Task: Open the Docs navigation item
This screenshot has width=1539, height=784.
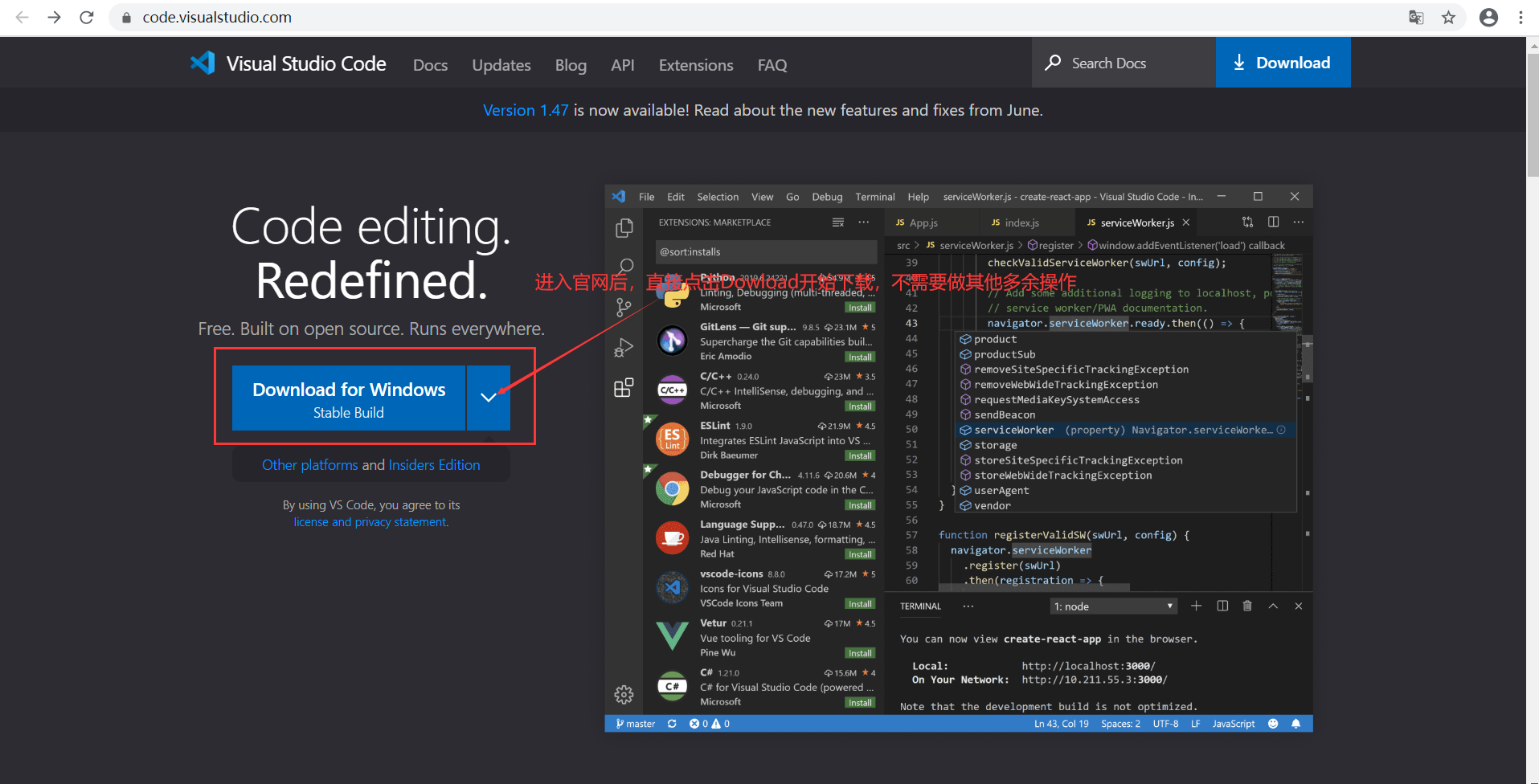Action: [431, 65]
